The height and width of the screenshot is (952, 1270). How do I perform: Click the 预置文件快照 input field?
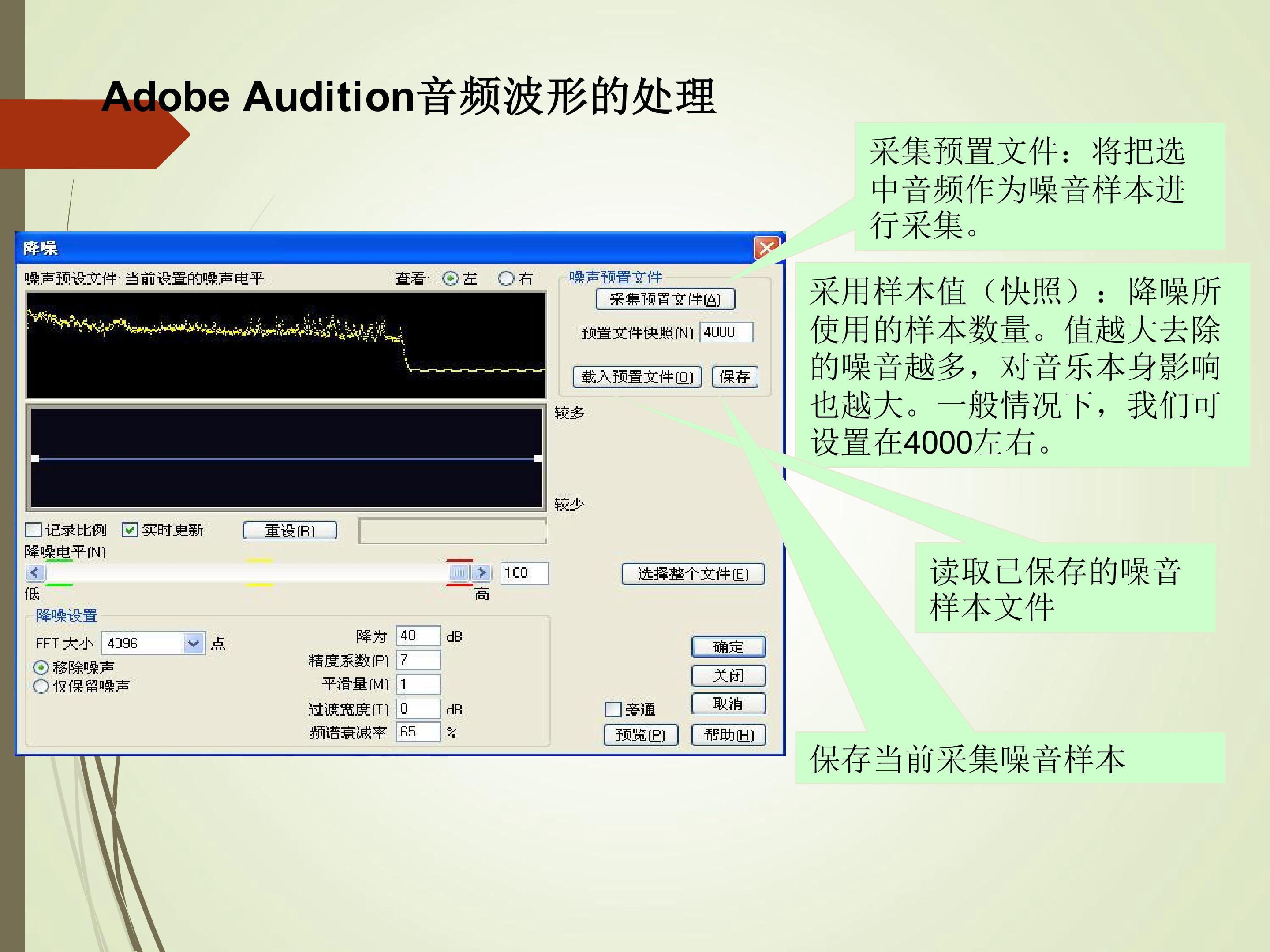click(x=726, y=332)
